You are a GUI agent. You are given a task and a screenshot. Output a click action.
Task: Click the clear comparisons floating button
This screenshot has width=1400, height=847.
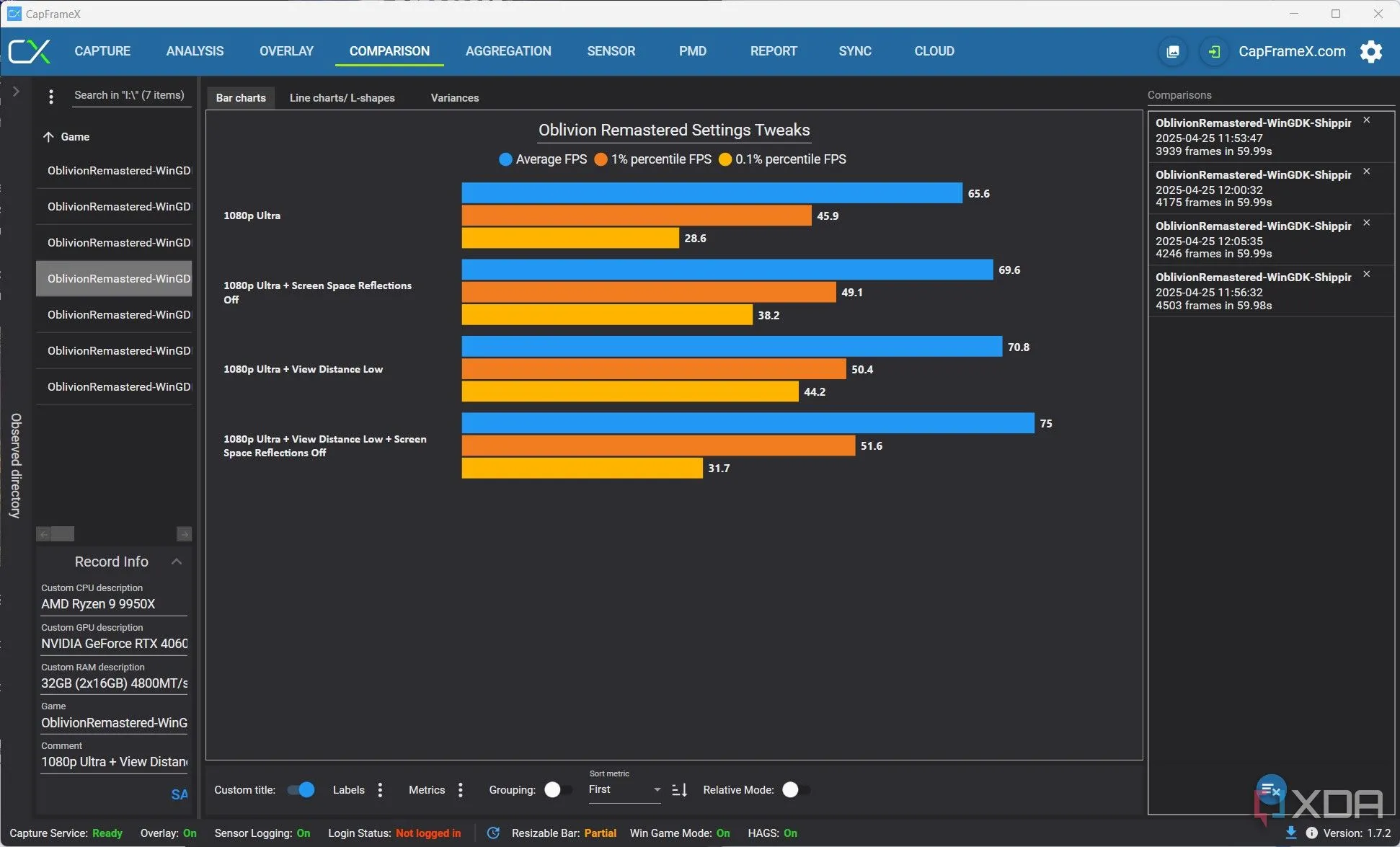1271,790
